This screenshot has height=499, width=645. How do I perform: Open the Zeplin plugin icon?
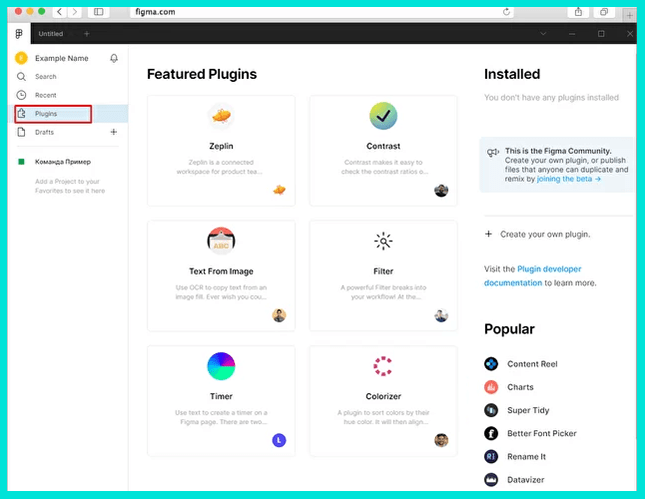tap(221, 116)
